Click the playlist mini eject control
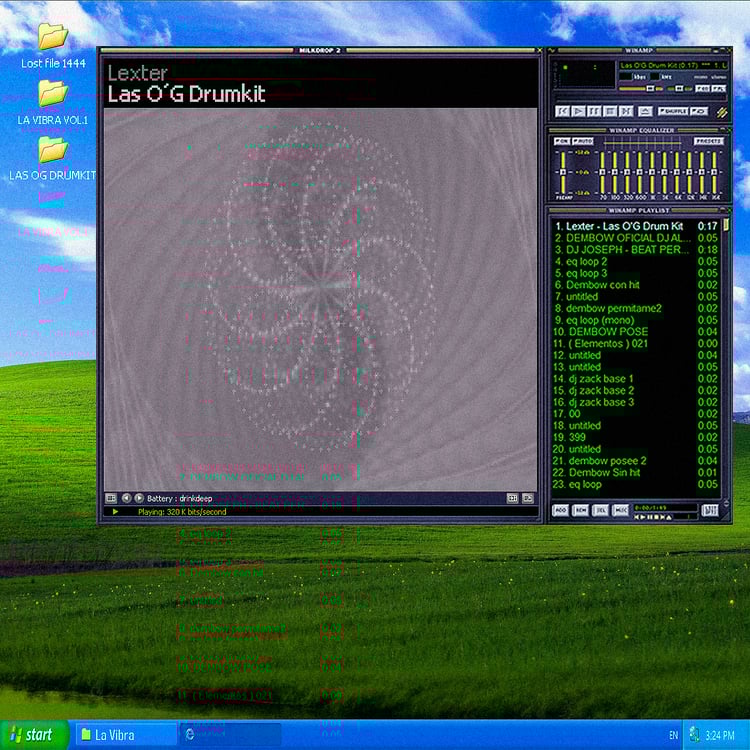Viewport: 750px width, 750px height. (669, 517)
